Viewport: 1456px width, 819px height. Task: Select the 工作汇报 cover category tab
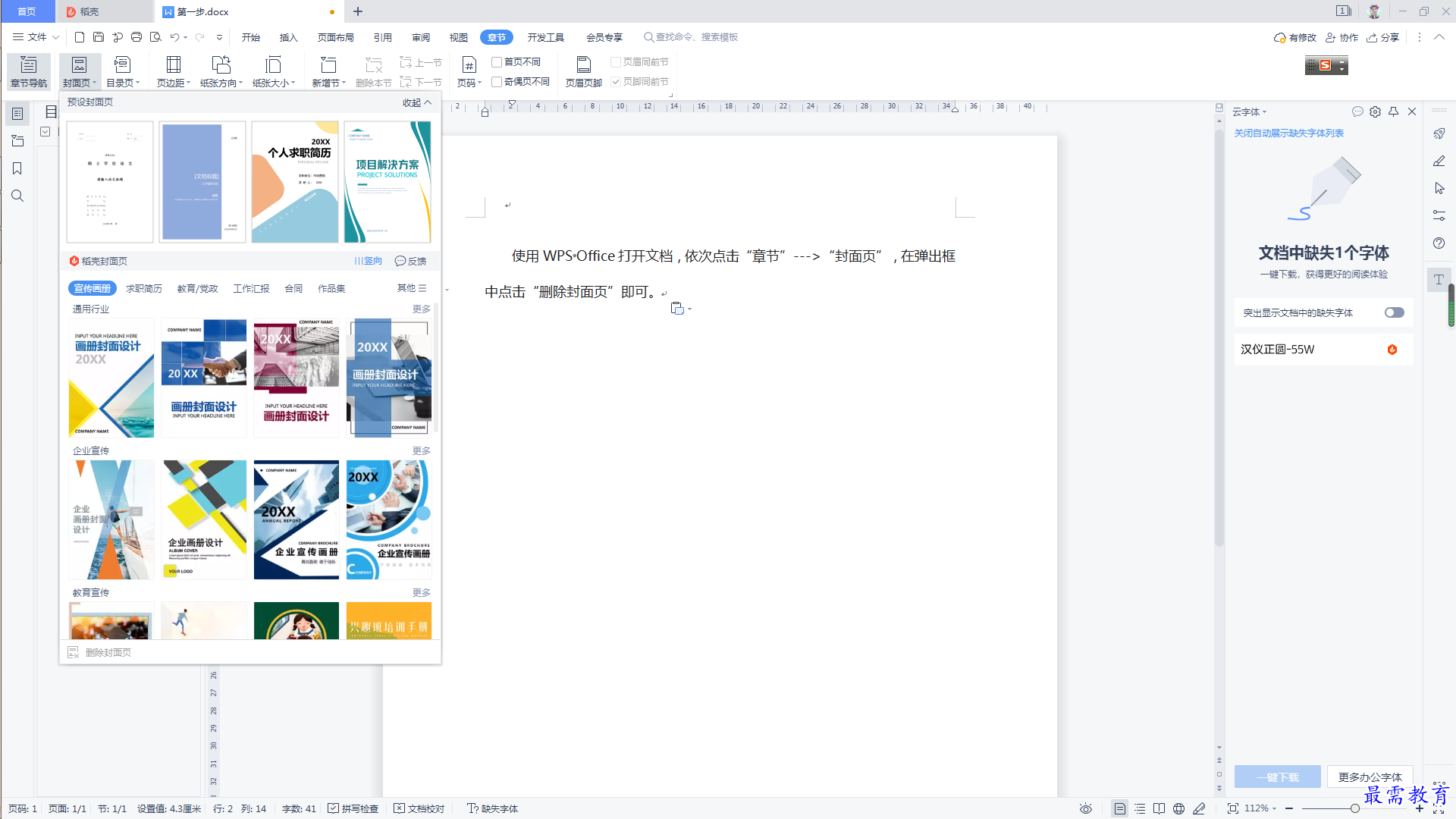pos(251,288)
